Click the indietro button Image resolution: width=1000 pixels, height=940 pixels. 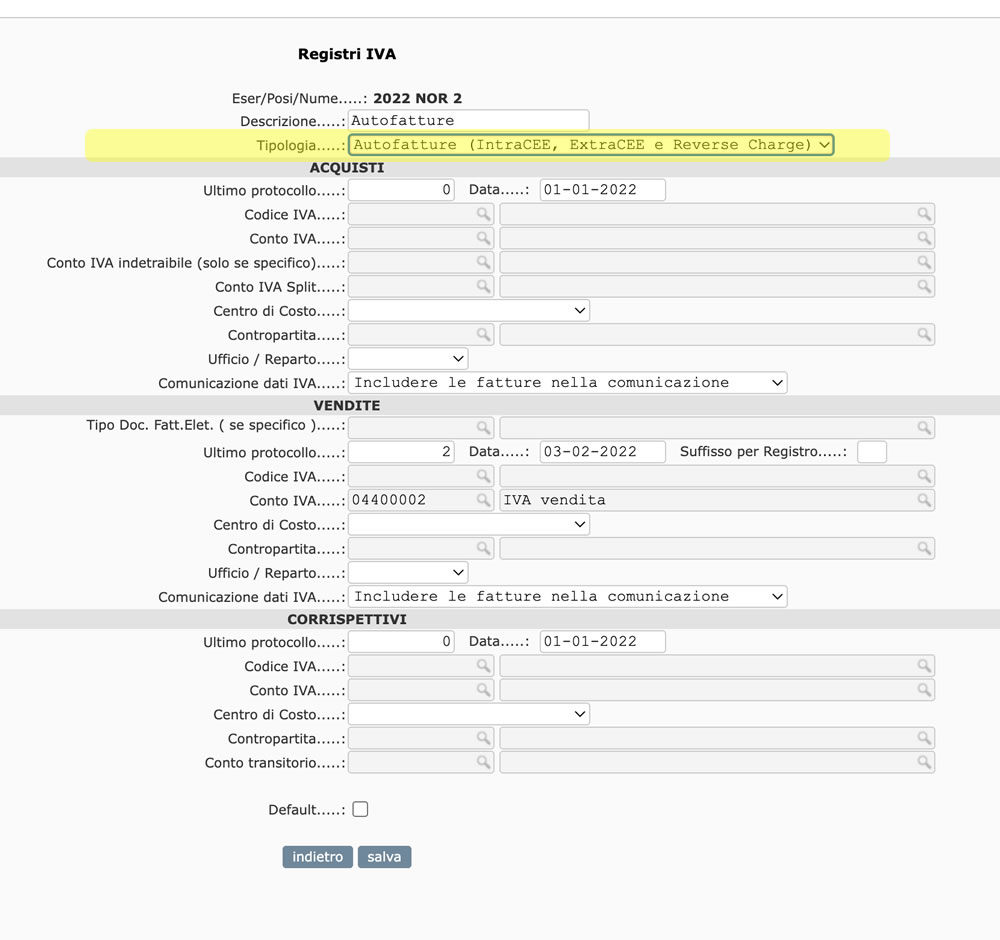318,856
